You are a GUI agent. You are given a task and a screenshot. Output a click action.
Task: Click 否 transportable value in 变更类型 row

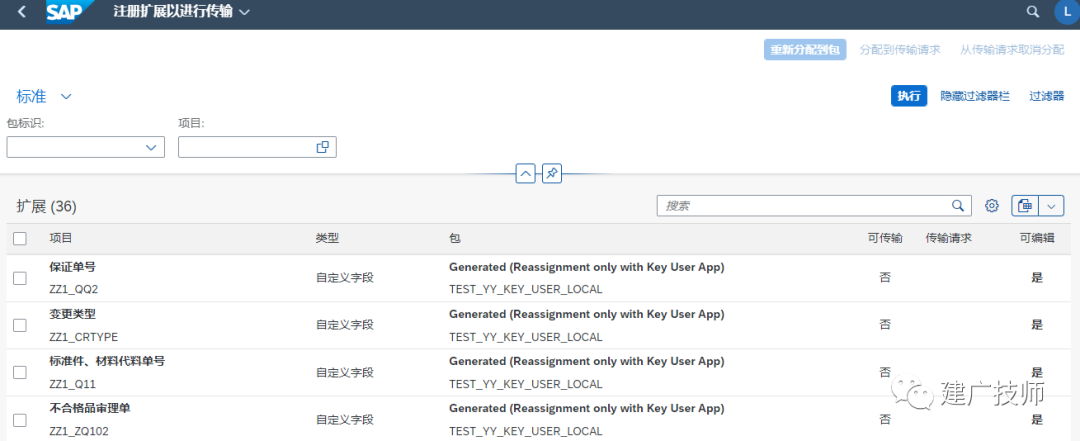885,325
